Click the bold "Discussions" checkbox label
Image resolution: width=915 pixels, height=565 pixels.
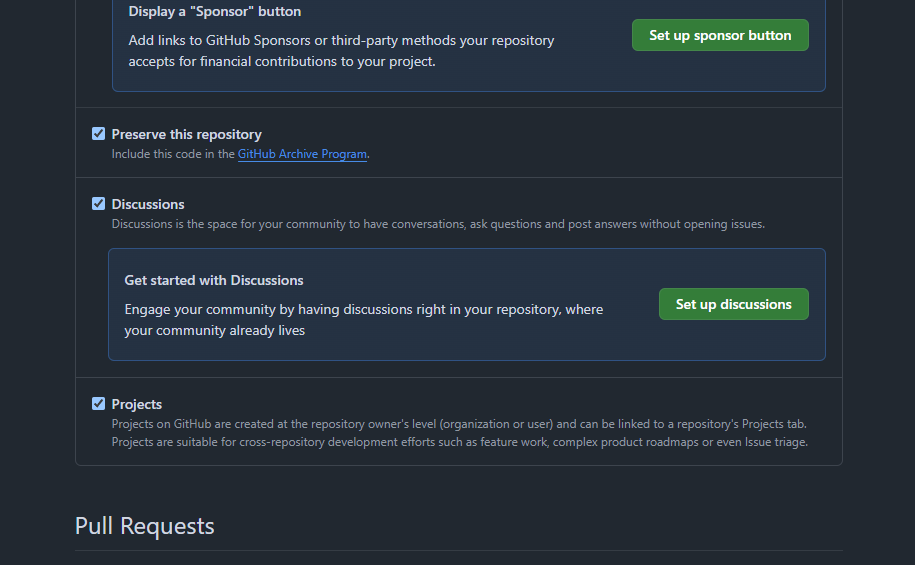[148, 204]
